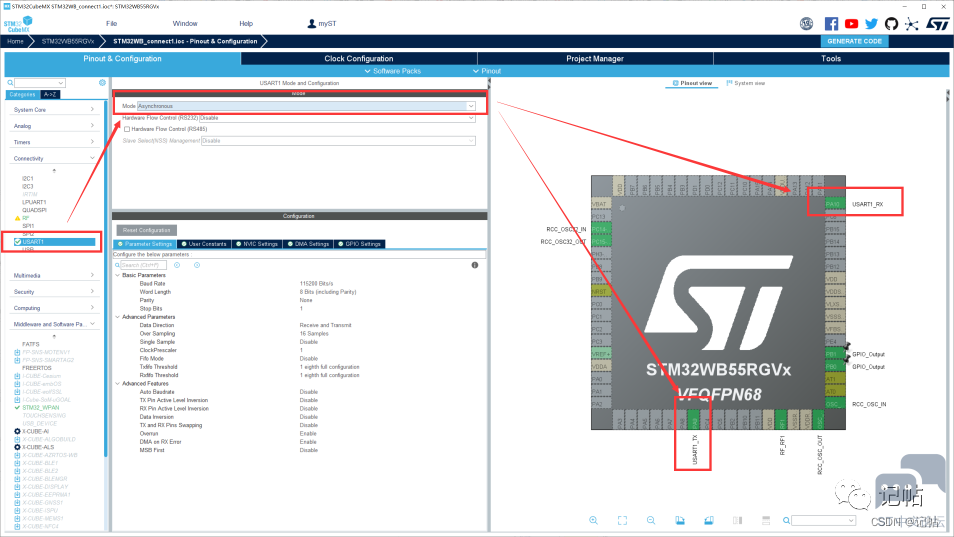
Task: Switch to Project Manager tab
Action: 595,58
